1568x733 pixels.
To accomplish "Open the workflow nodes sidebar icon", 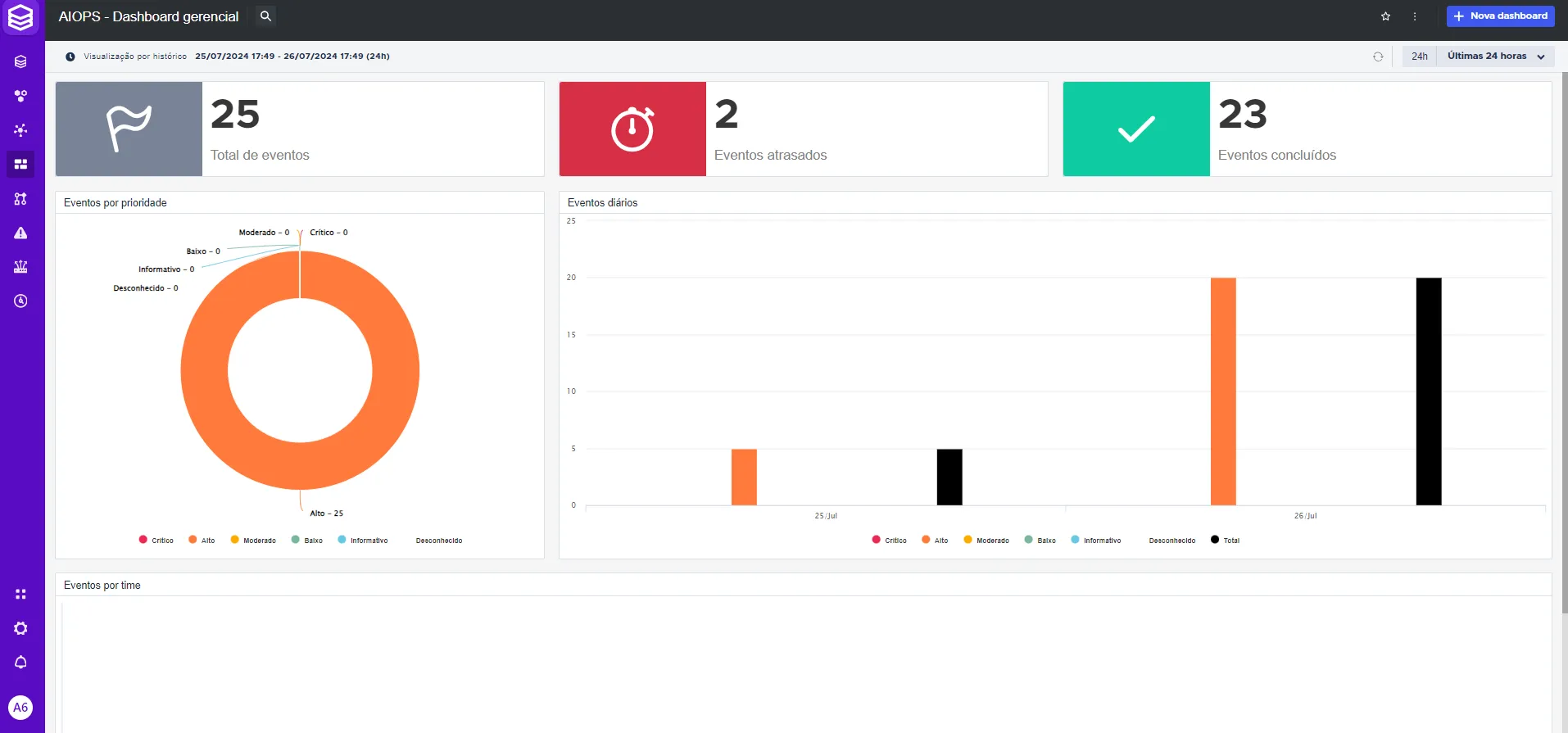I will pyautogui.click(x=20, y=199).
